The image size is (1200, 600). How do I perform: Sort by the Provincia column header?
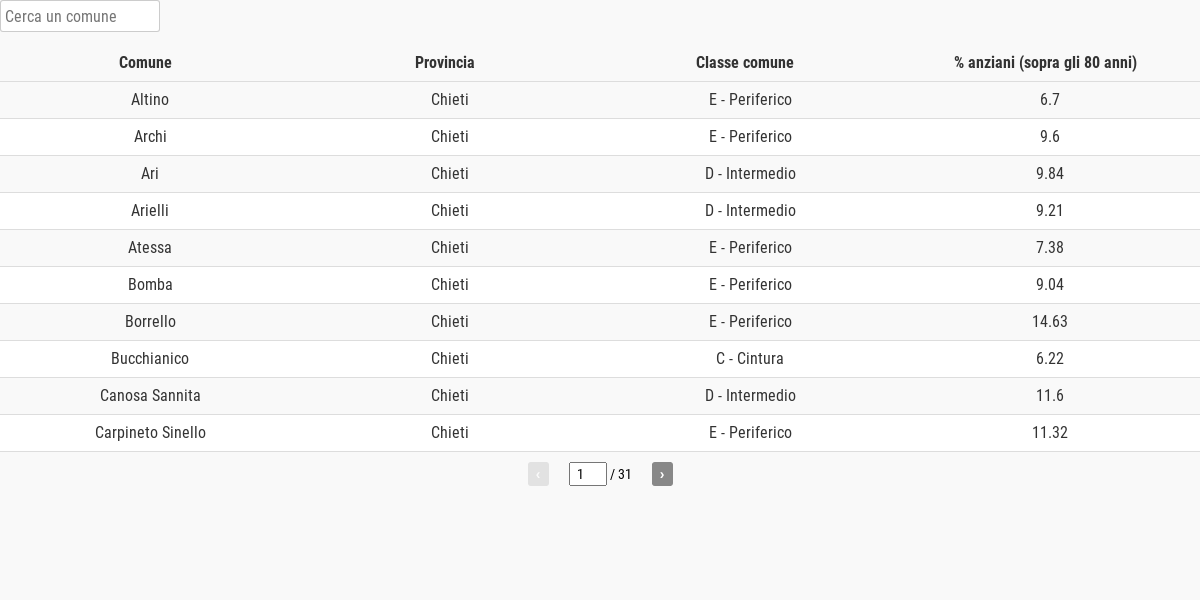tap(445, 62)
